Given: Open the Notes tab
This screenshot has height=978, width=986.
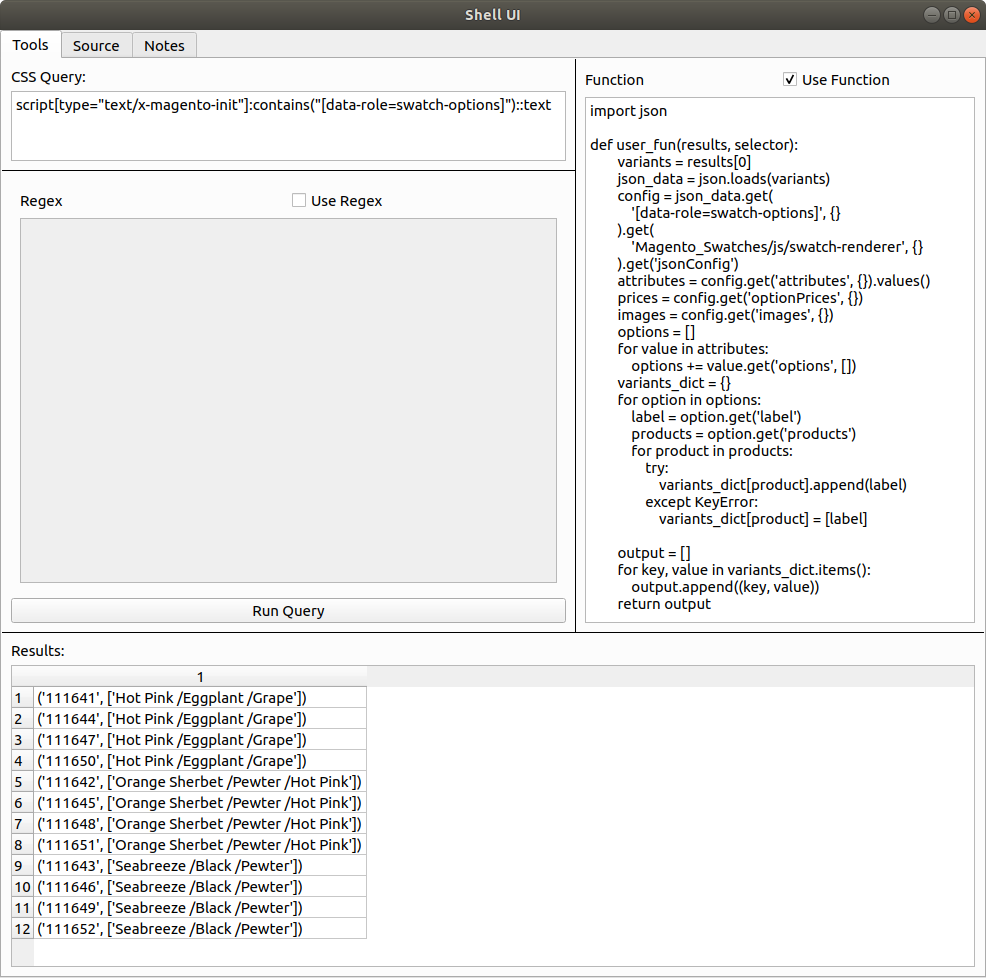Looking at the screenshot, I should [163, 45].
